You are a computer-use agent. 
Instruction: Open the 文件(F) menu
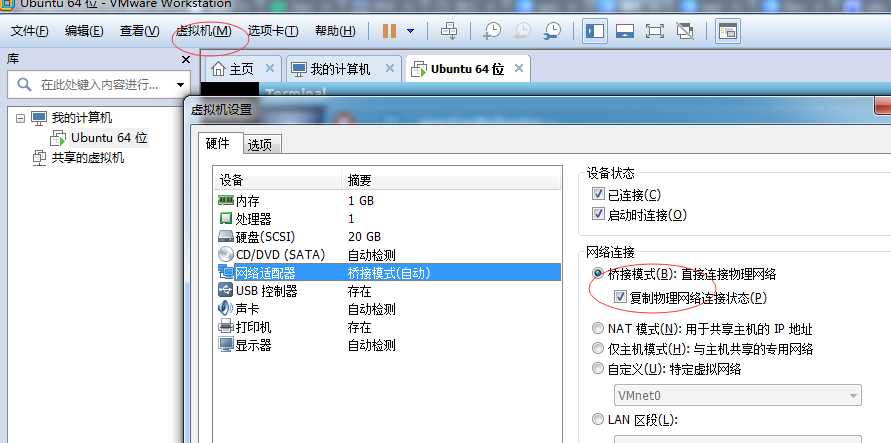point(30,31)
